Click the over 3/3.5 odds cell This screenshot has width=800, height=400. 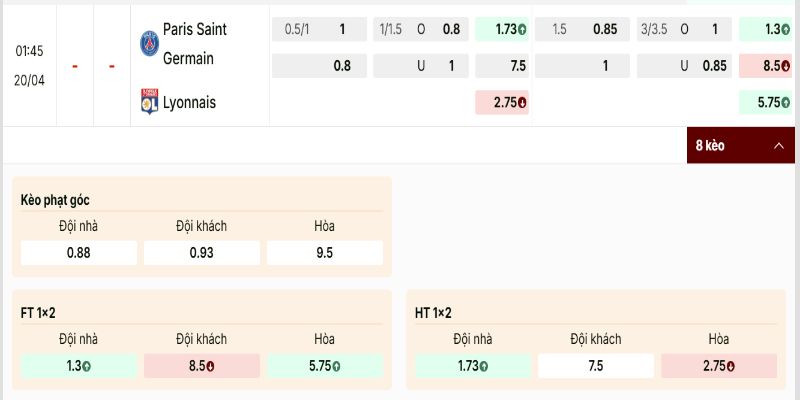pyautogui.click(x=683, y=30)
